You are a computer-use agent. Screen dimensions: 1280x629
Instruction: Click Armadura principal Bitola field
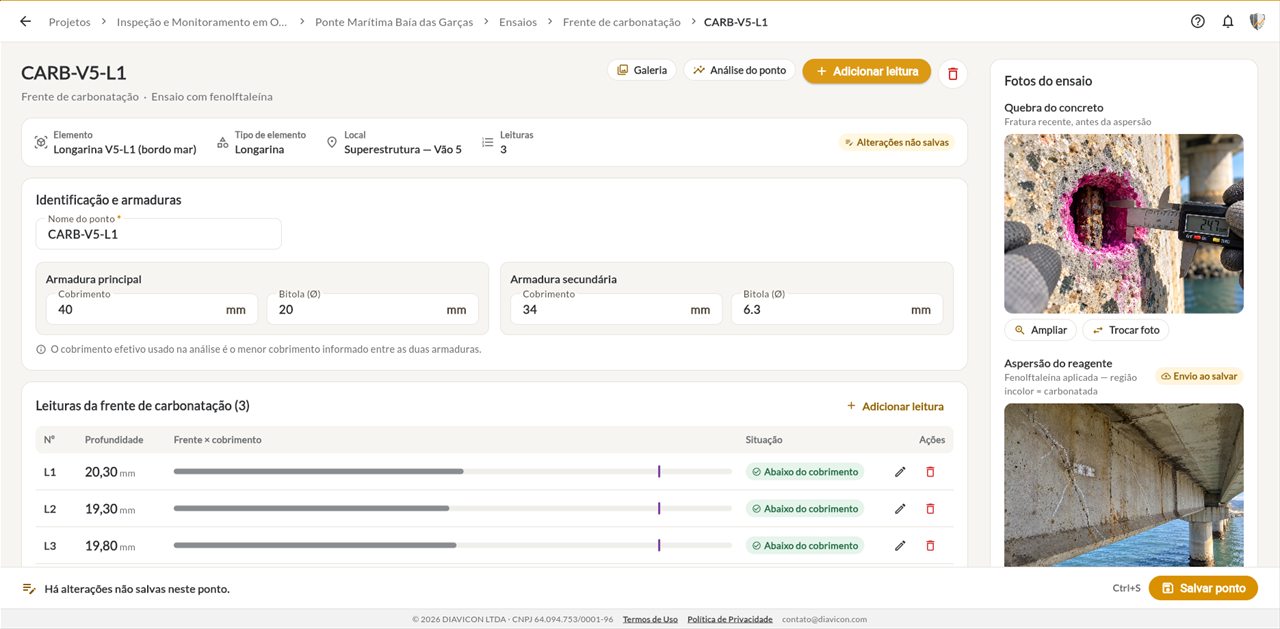click(372, 309)
